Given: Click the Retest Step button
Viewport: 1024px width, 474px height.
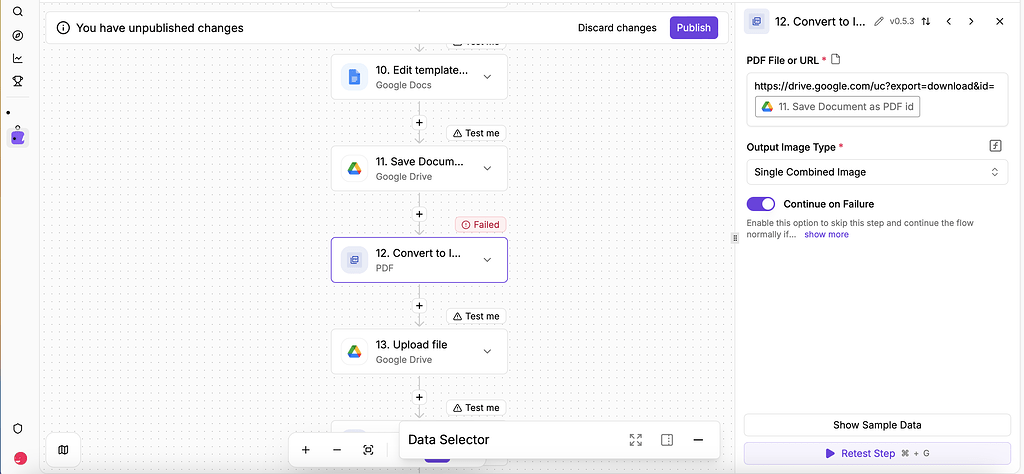Looking at the screenshot, I should pos(877,453).
